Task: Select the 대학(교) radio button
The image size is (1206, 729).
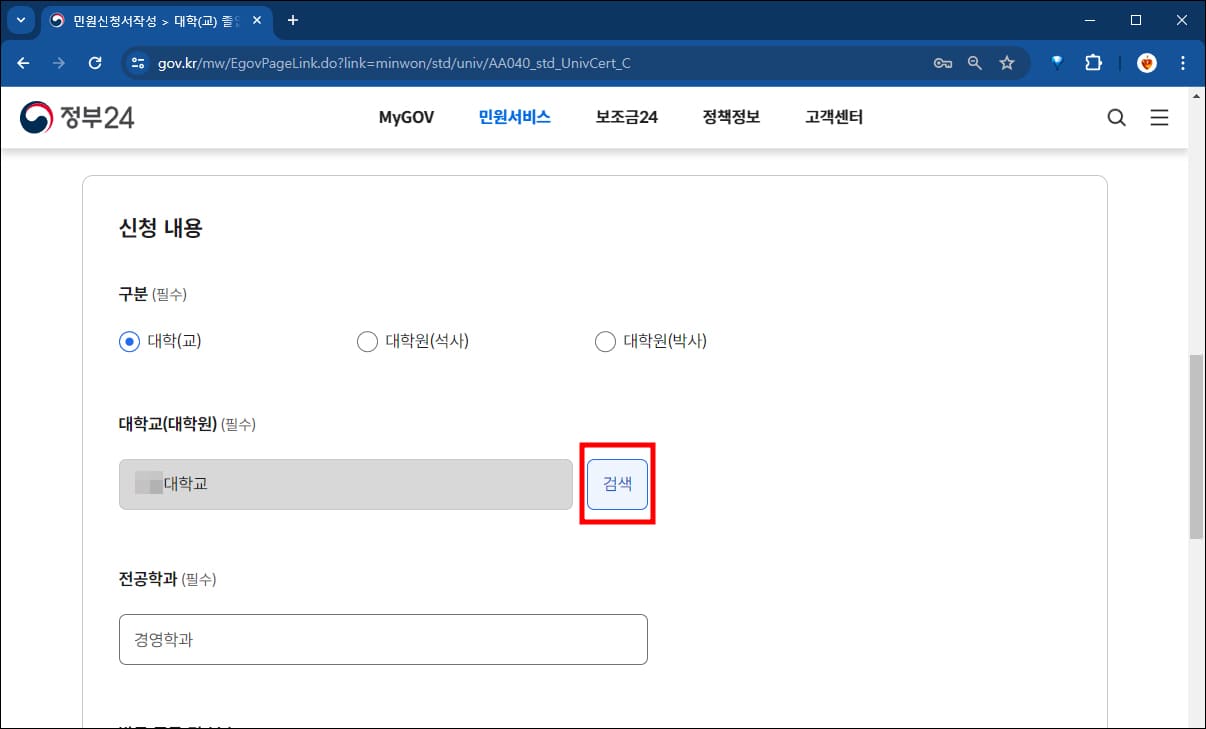Action: tap(128, 341)
